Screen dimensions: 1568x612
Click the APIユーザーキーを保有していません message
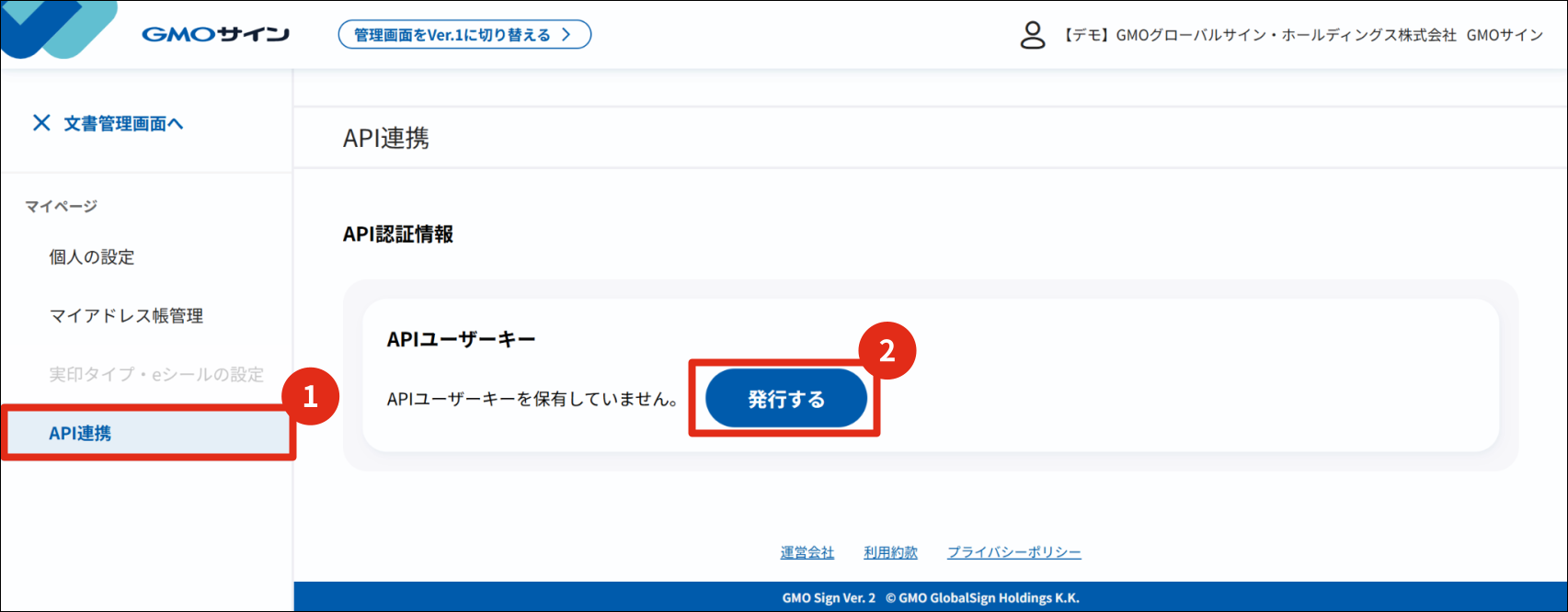[x=533, y=399]
